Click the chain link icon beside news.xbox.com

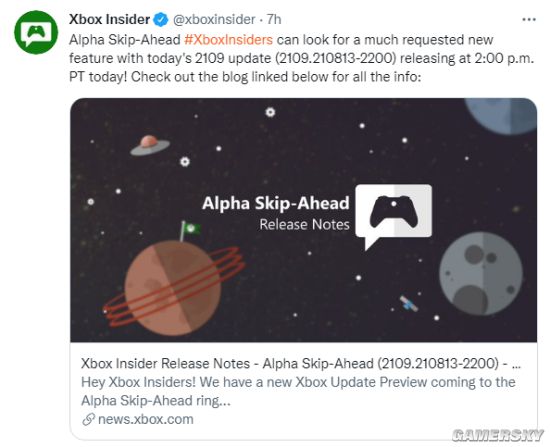88,419
